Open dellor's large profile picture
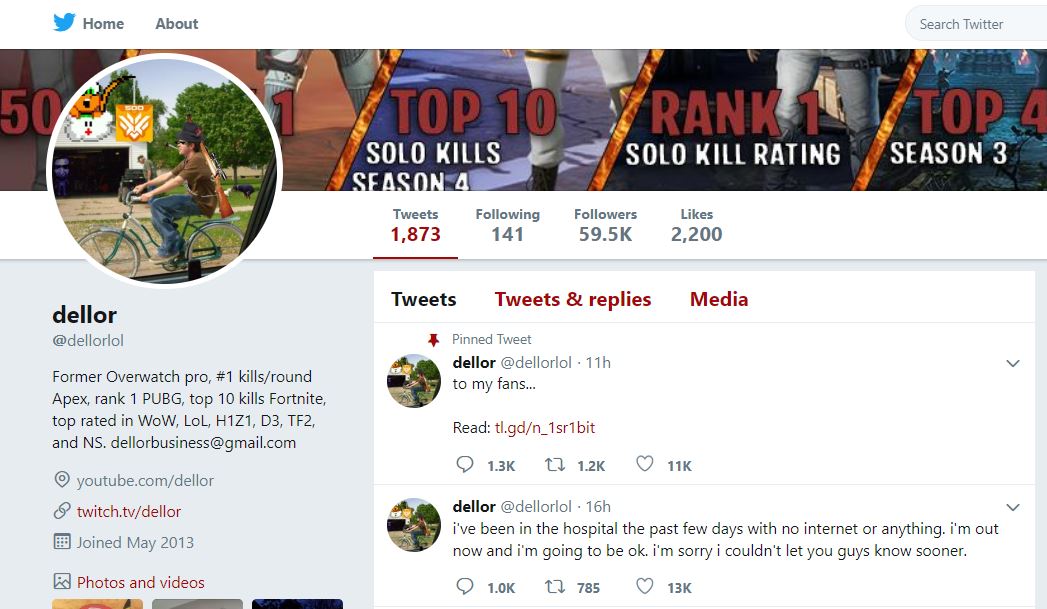The height and width of the screenshot is (609, 1047). tap(165, 170)
